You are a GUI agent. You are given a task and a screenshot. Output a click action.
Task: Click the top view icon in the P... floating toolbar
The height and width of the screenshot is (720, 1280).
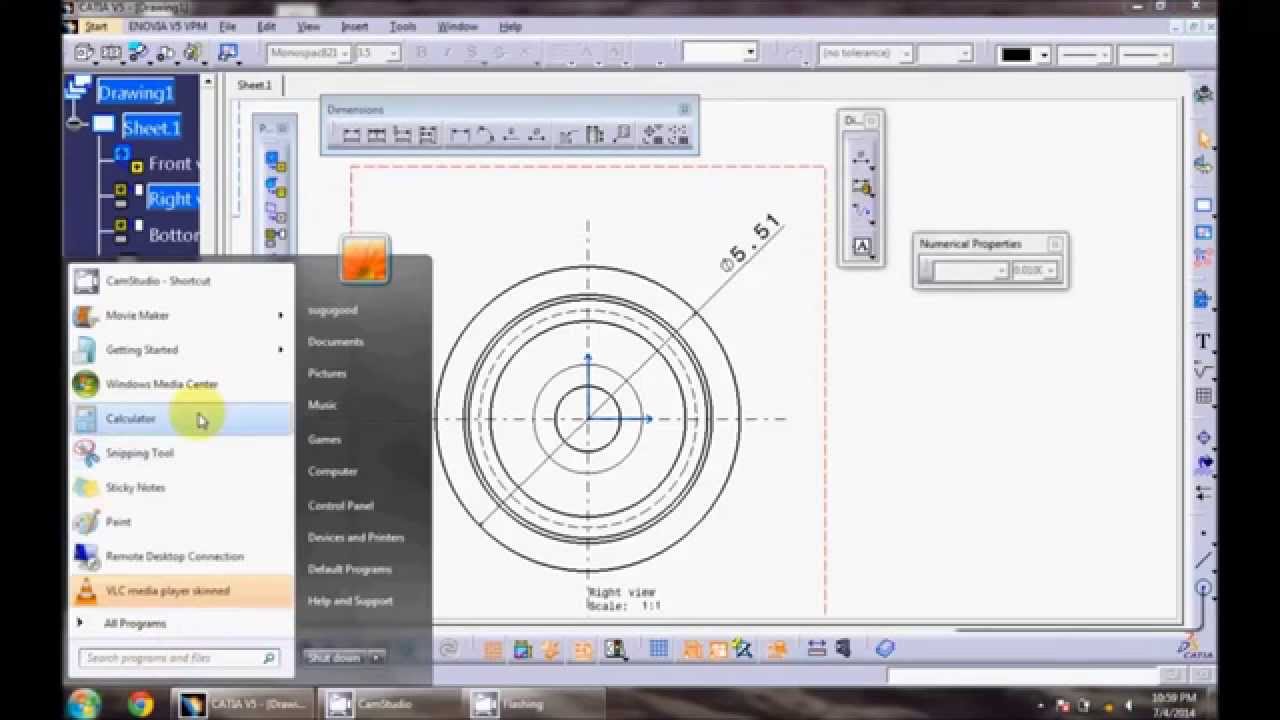(x=275, y=160)
